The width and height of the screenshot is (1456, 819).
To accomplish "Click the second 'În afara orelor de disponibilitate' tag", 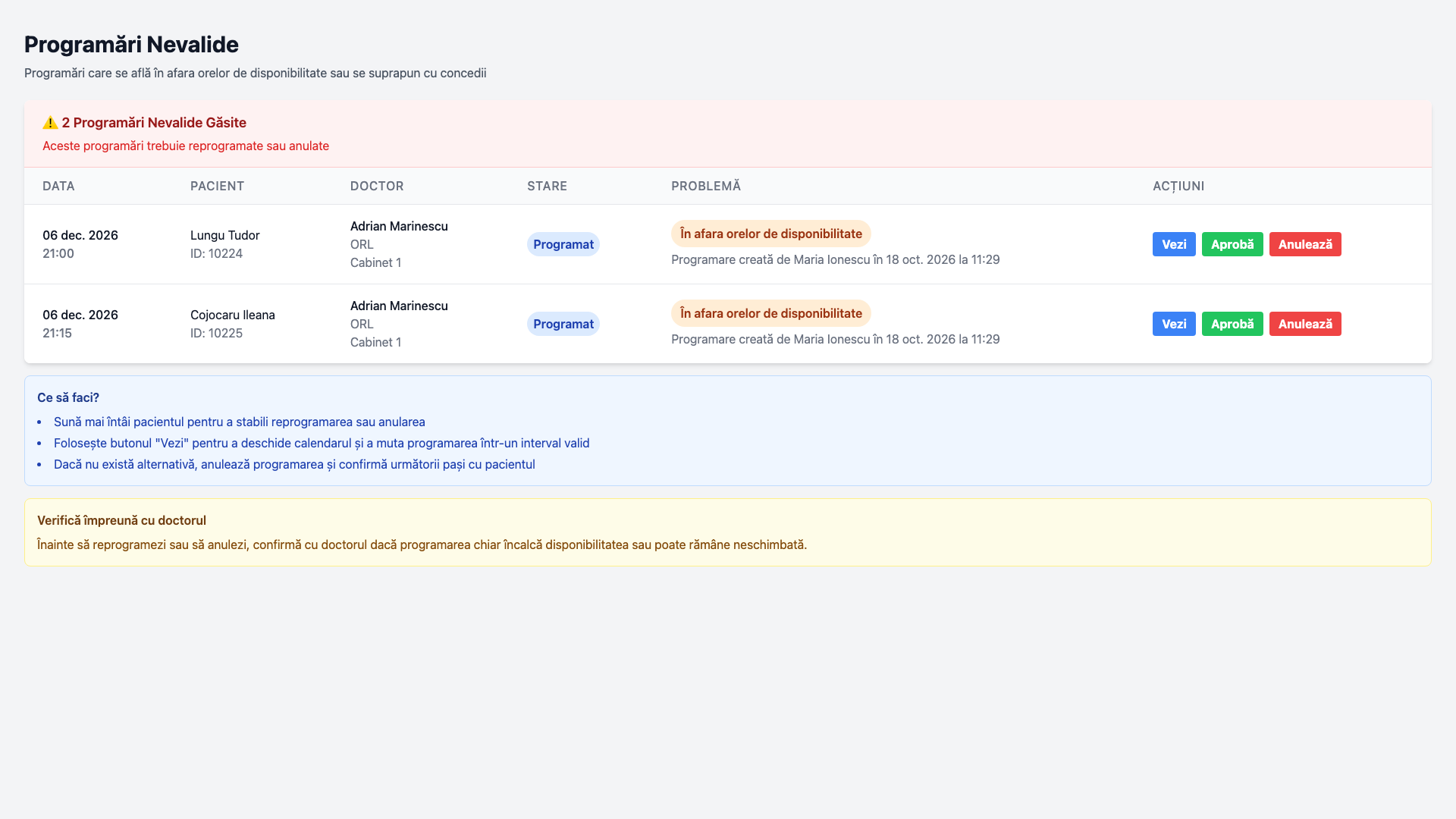I will pyautogui.click(x=771, y=313).
